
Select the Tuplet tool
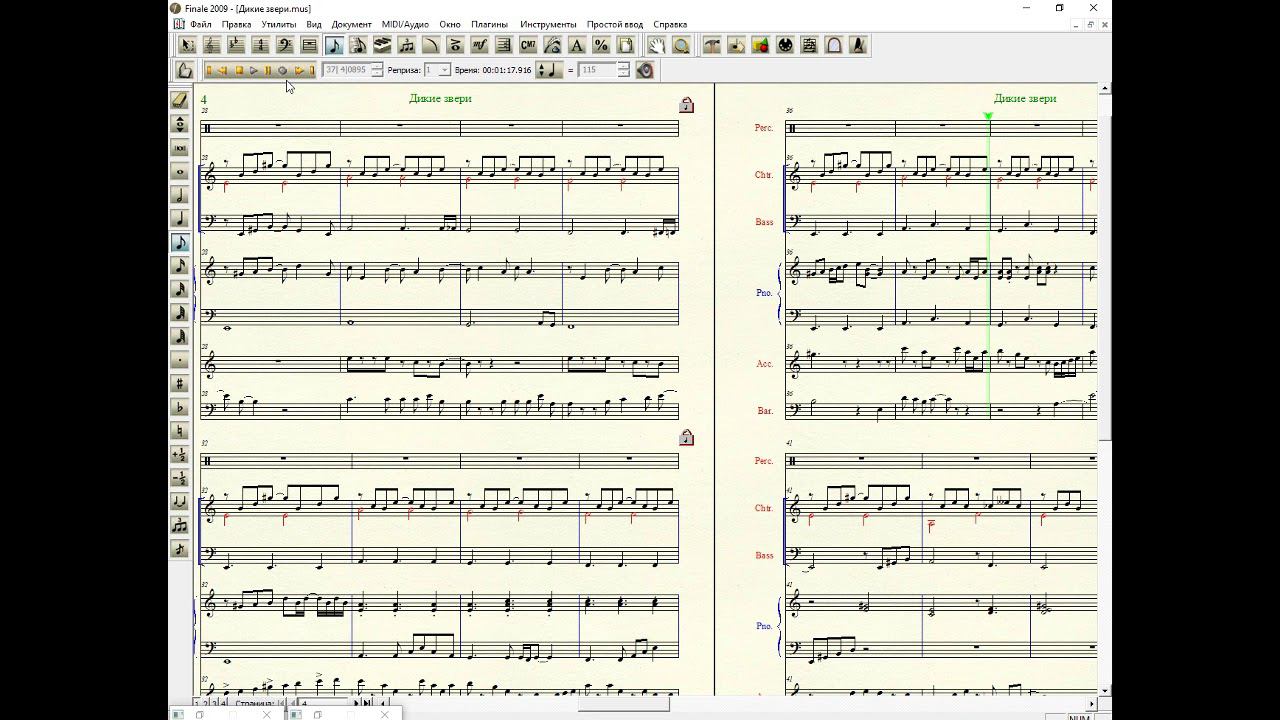click(x=407, y=45)
